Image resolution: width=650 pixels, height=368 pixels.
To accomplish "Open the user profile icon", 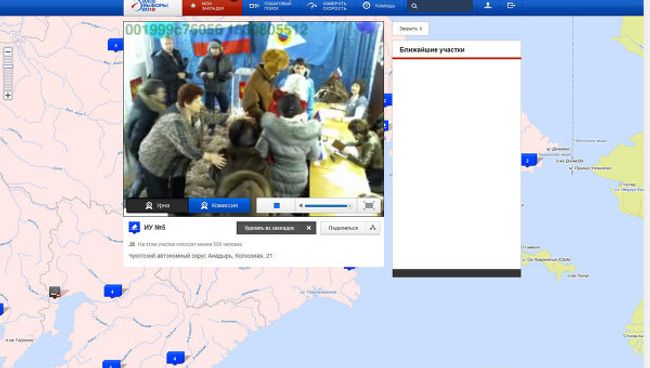I will [x=488, y=5].
